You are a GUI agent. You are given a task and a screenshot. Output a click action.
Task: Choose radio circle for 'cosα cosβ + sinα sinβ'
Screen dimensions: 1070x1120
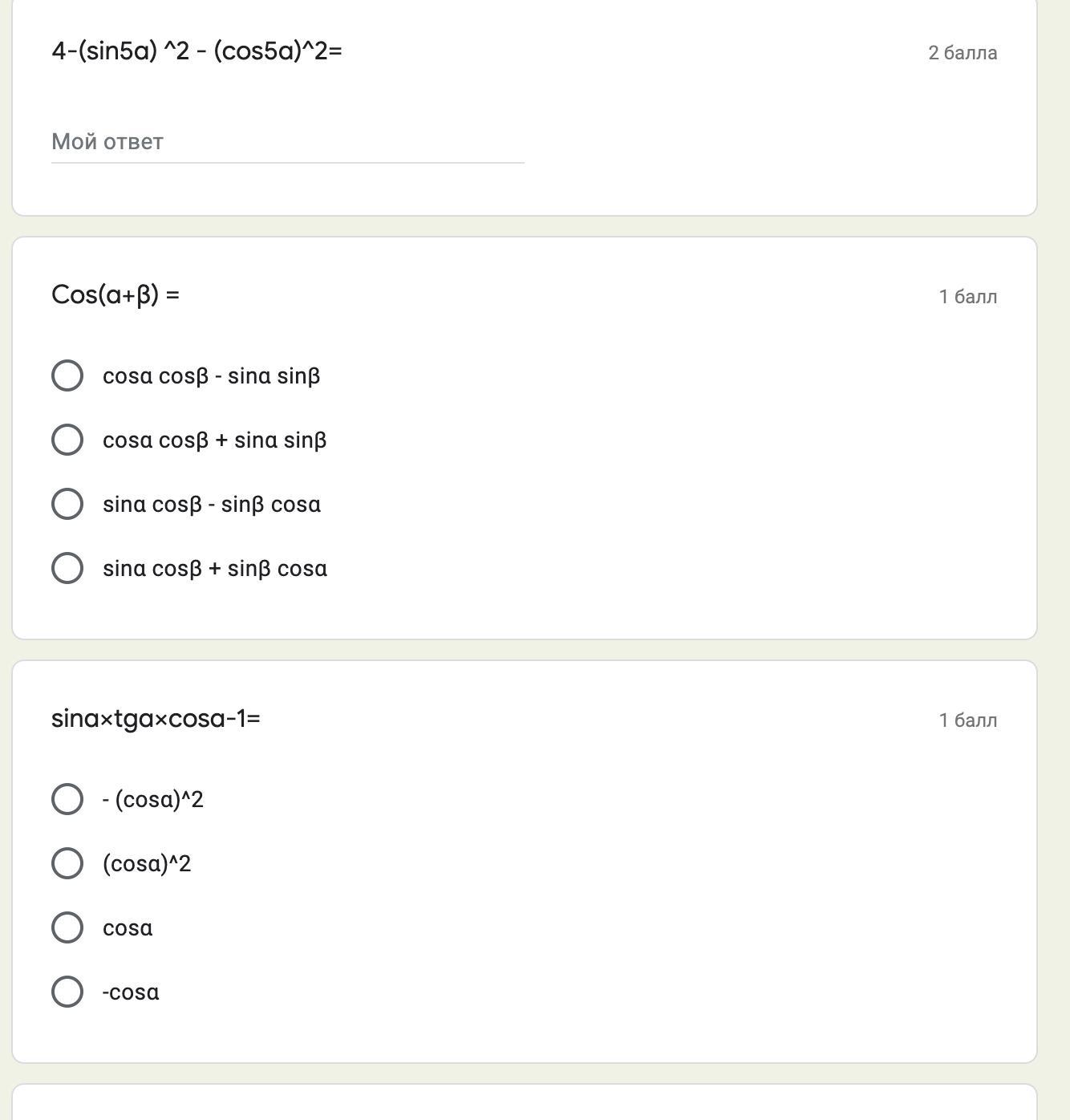[67, 440]
